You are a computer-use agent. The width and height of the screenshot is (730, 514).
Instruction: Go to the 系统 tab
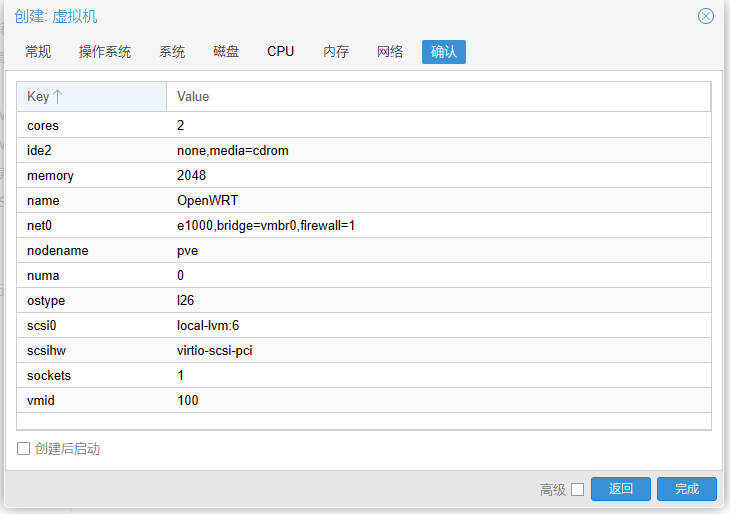point(172,52)
